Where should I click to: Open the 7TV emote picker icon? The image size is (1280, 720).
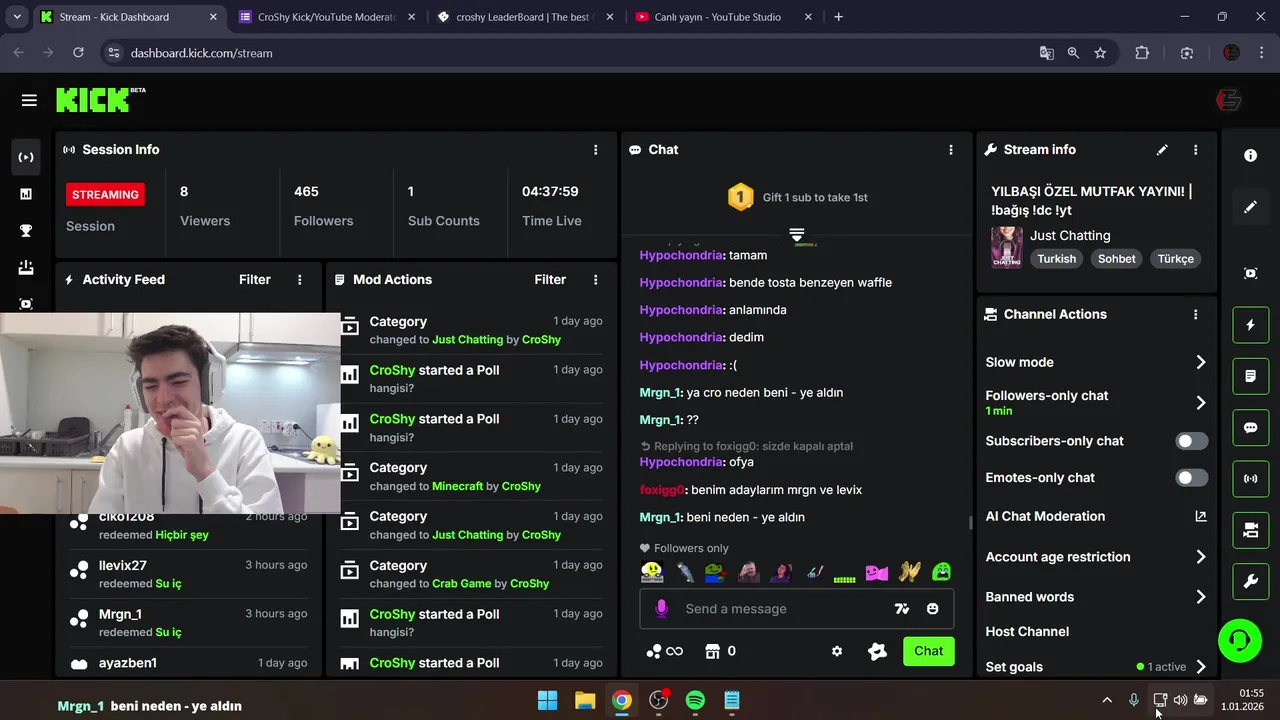click(902, 609)
